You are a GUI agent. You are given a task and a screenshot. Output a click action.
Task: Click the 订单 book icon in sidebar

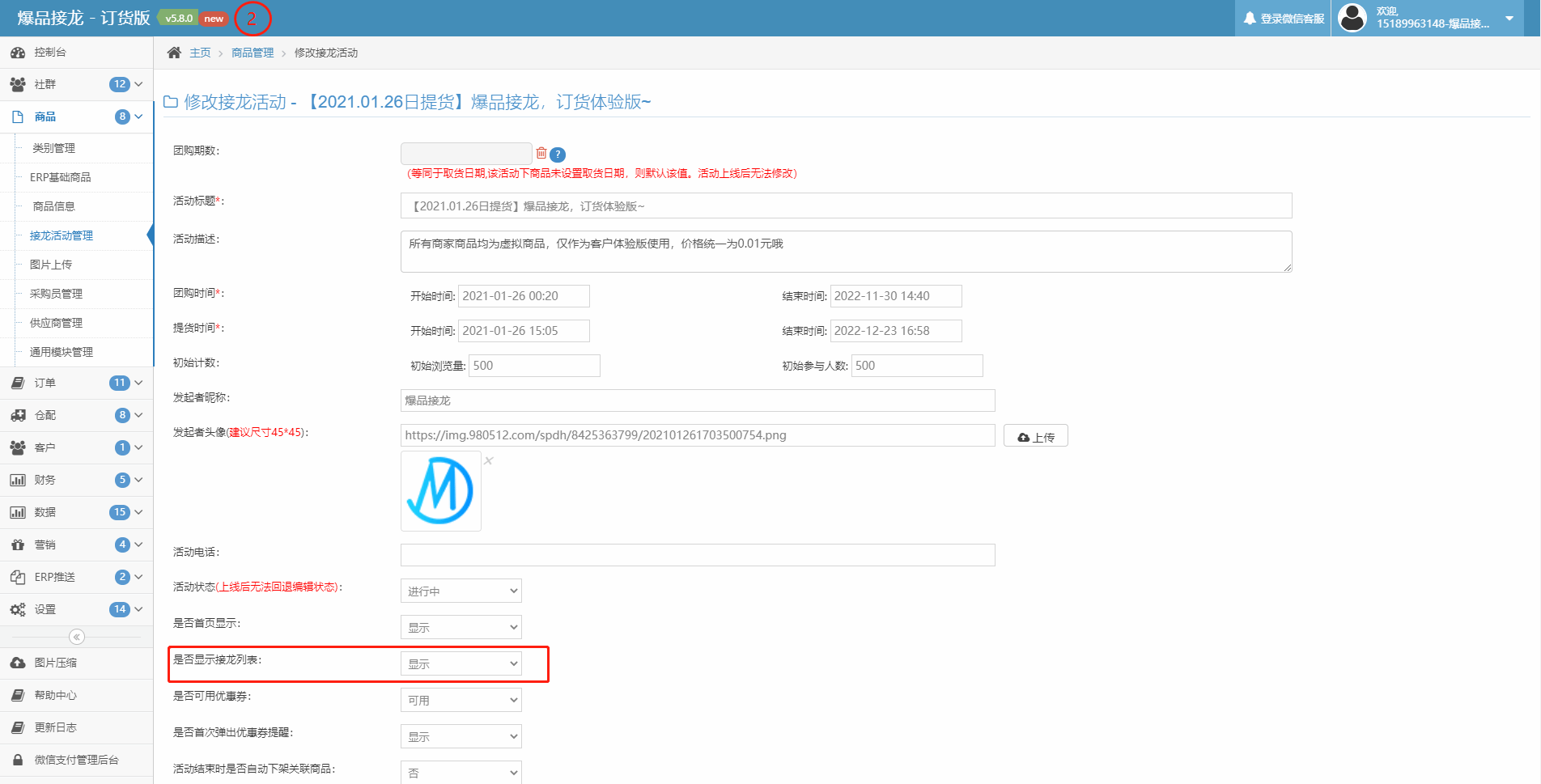coord(18,383)
